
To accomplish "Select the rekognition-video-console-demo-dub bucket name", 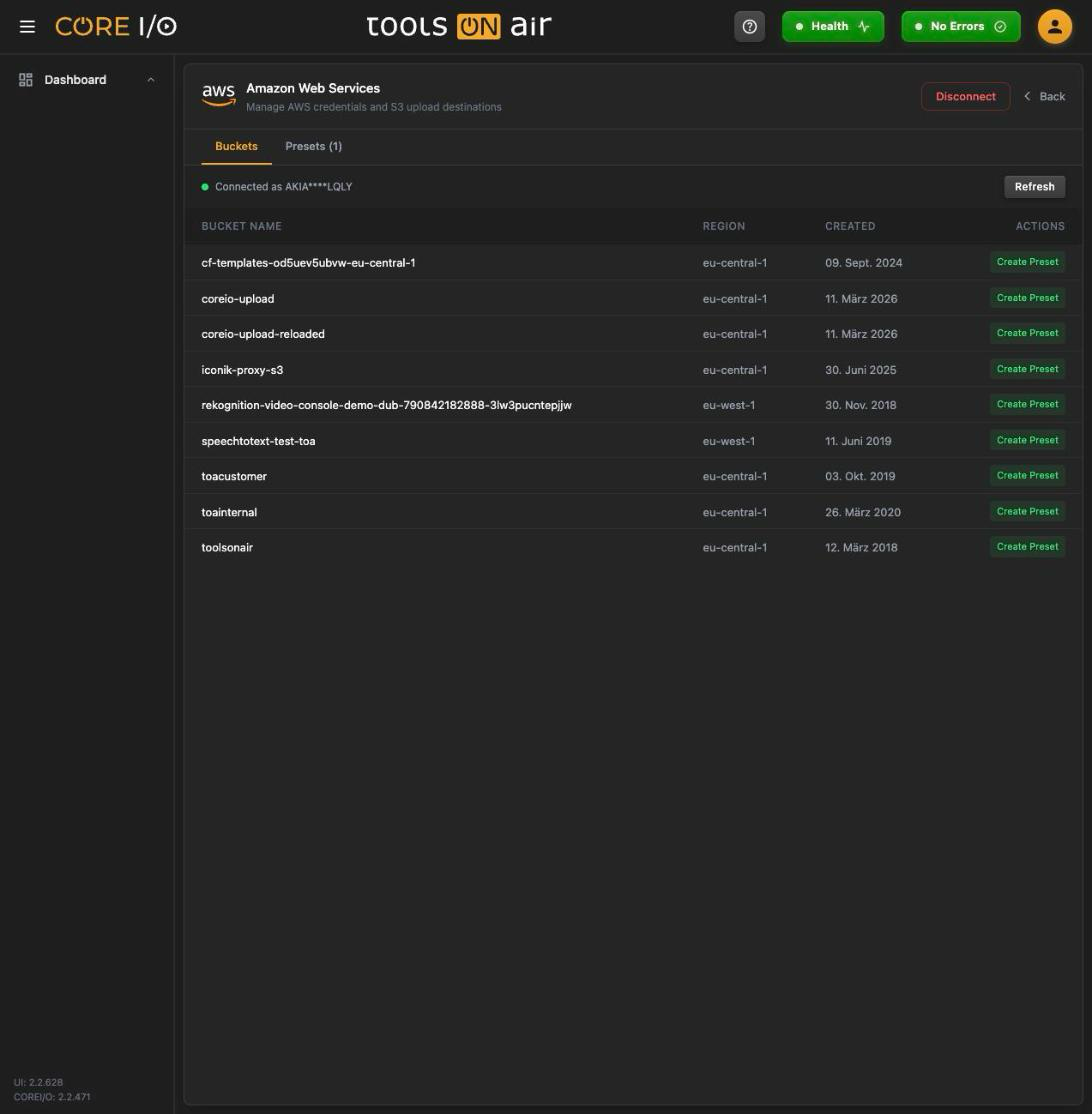I will click(386, 404).
